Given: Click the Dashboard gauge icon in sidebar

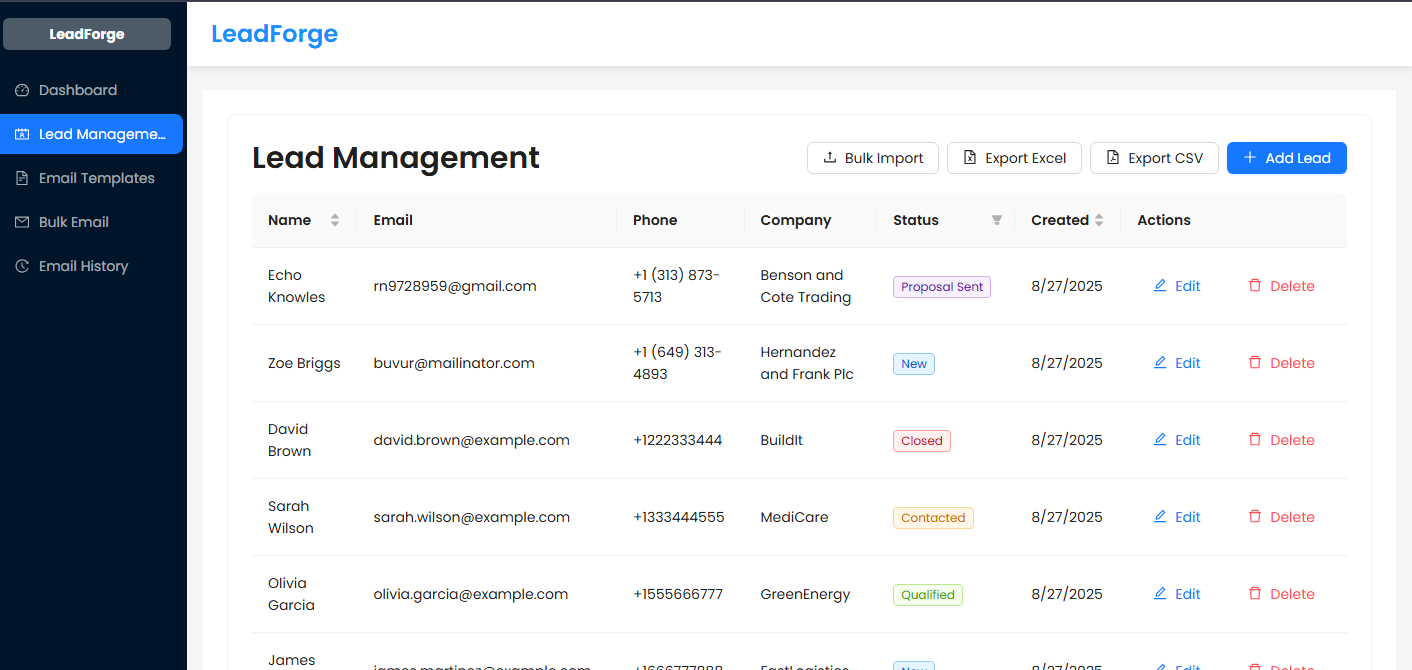Looking at the screenshot, I should tap(22, 90).
